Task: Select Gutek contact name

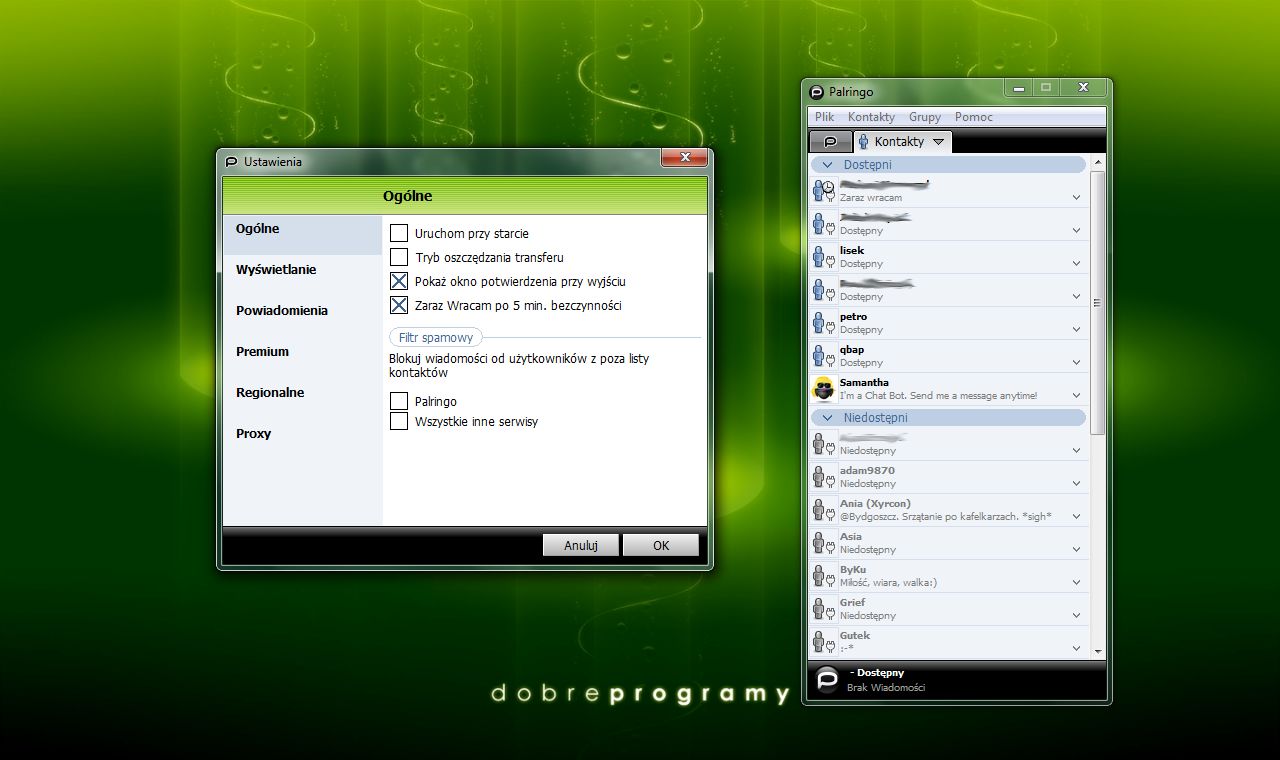Action: pyautogui.click(x=855, y=636)
